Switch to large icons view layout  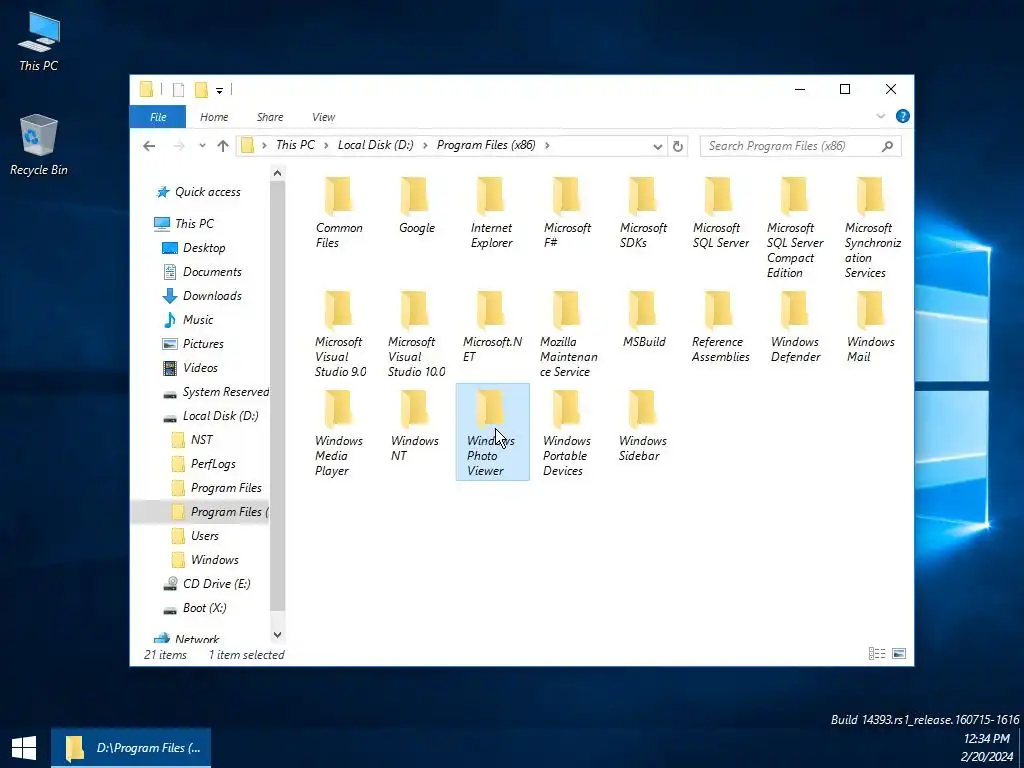(899, 654)
